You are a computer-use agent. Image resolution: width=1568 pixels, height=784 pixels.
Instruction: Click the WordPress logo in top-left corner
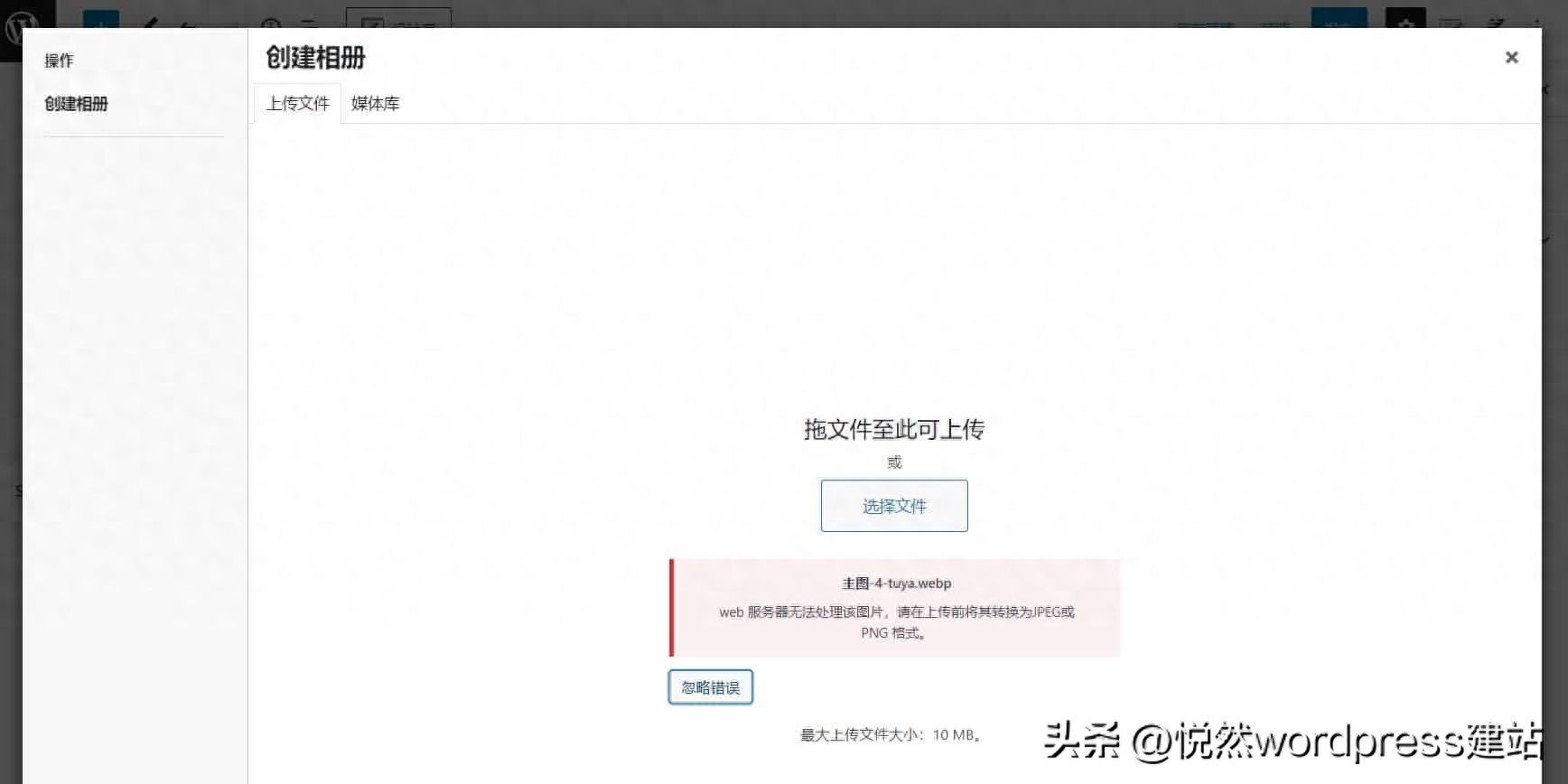[16, 23]
